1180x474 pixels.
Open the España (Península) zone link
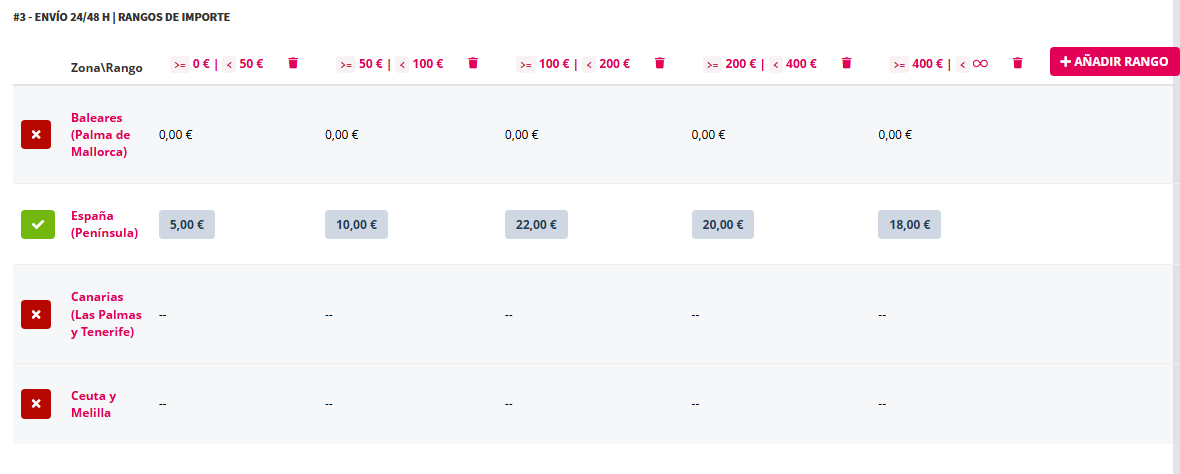104,224
